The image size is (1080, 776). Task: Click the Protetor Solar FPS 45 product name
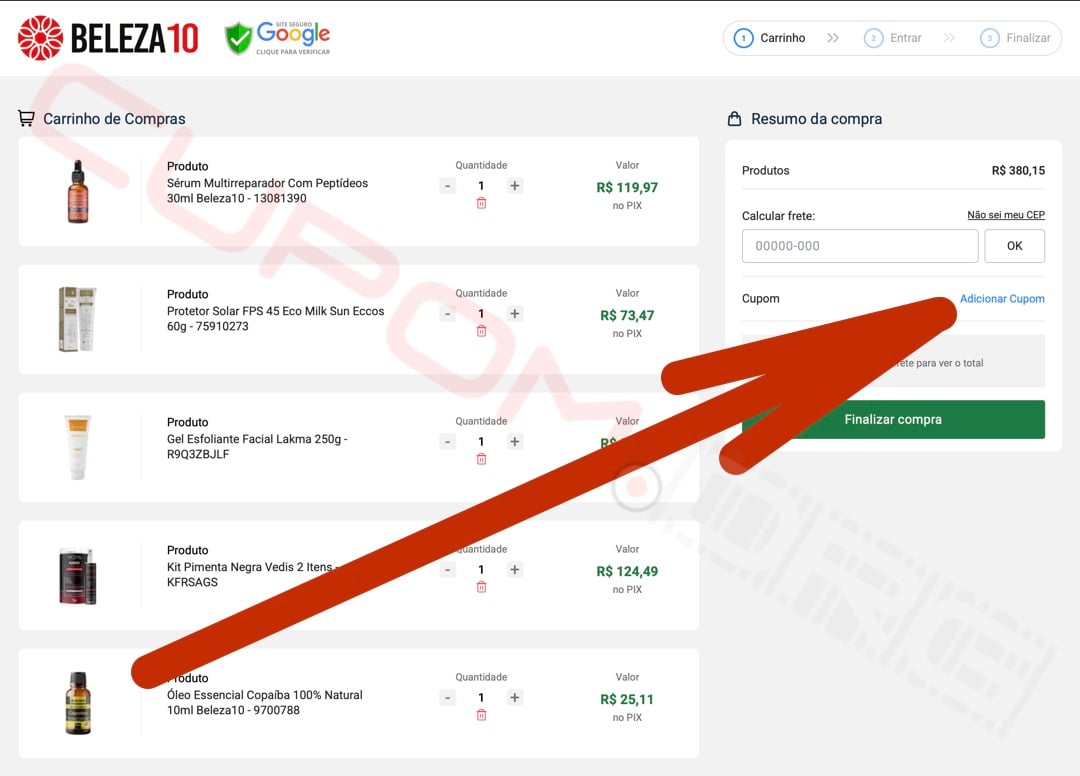275,319
